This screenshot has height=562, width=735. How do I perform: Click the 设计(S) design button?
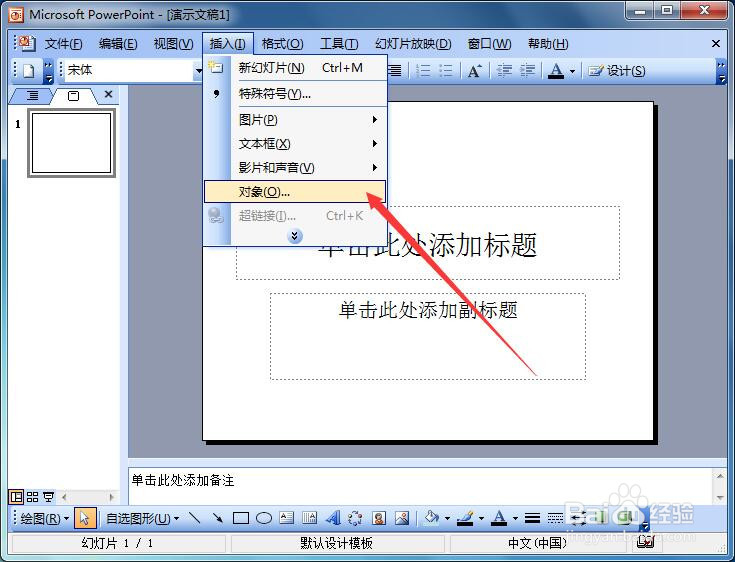pos(617,71)
